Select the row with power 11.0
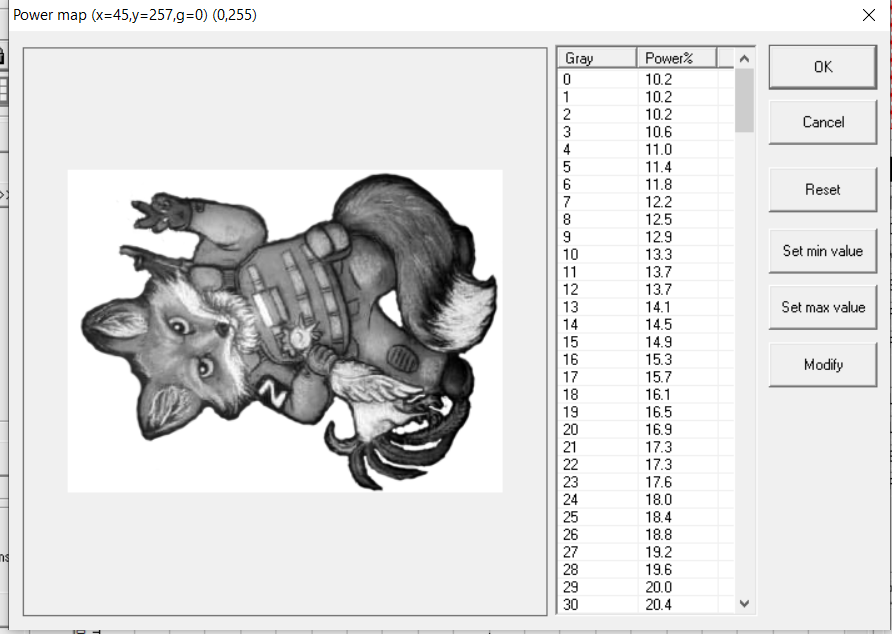This screenshot has width=892, height=634. [x=646, y=150]
